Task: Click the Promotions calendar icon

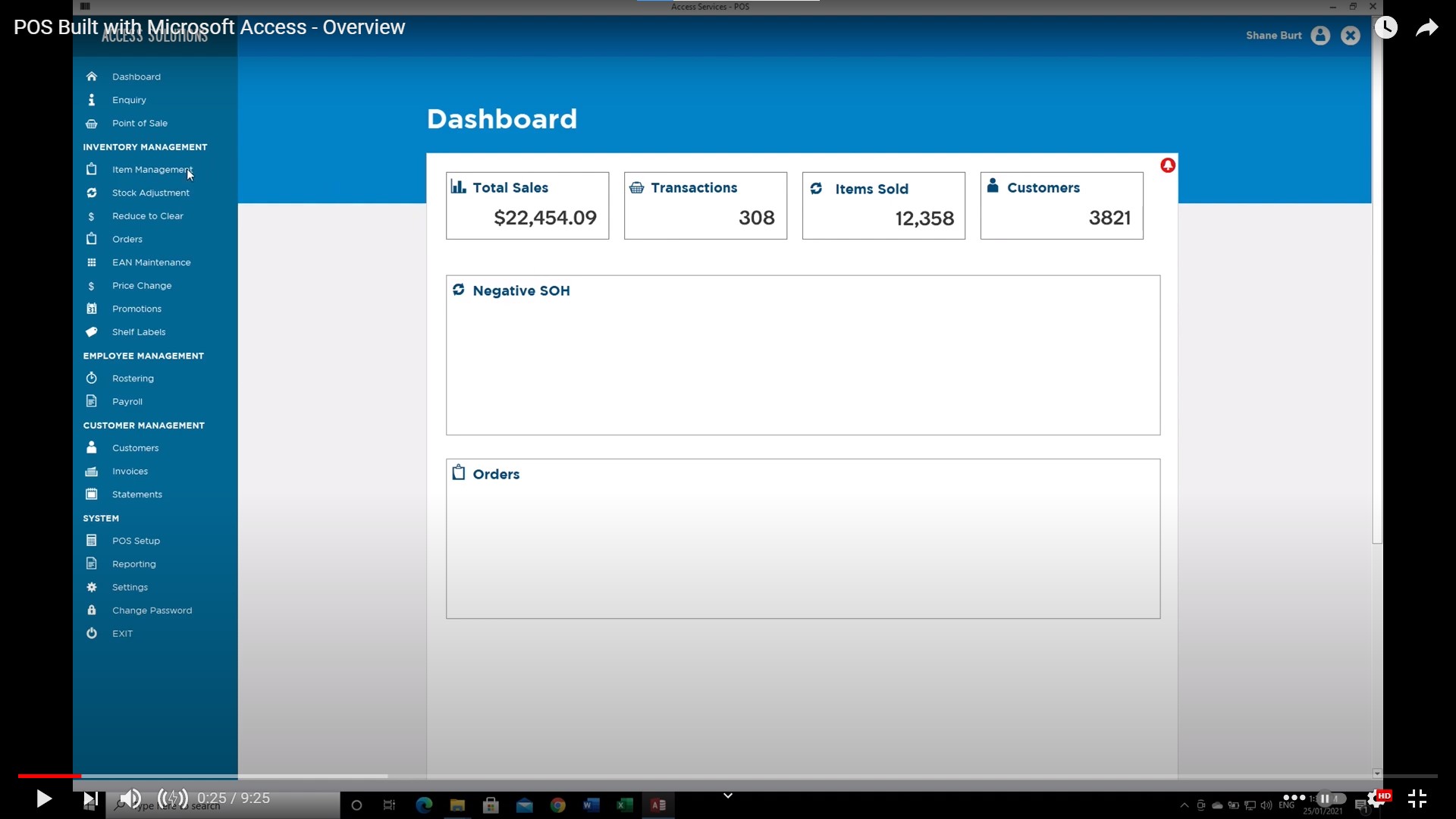Action: tap(92, 309)
